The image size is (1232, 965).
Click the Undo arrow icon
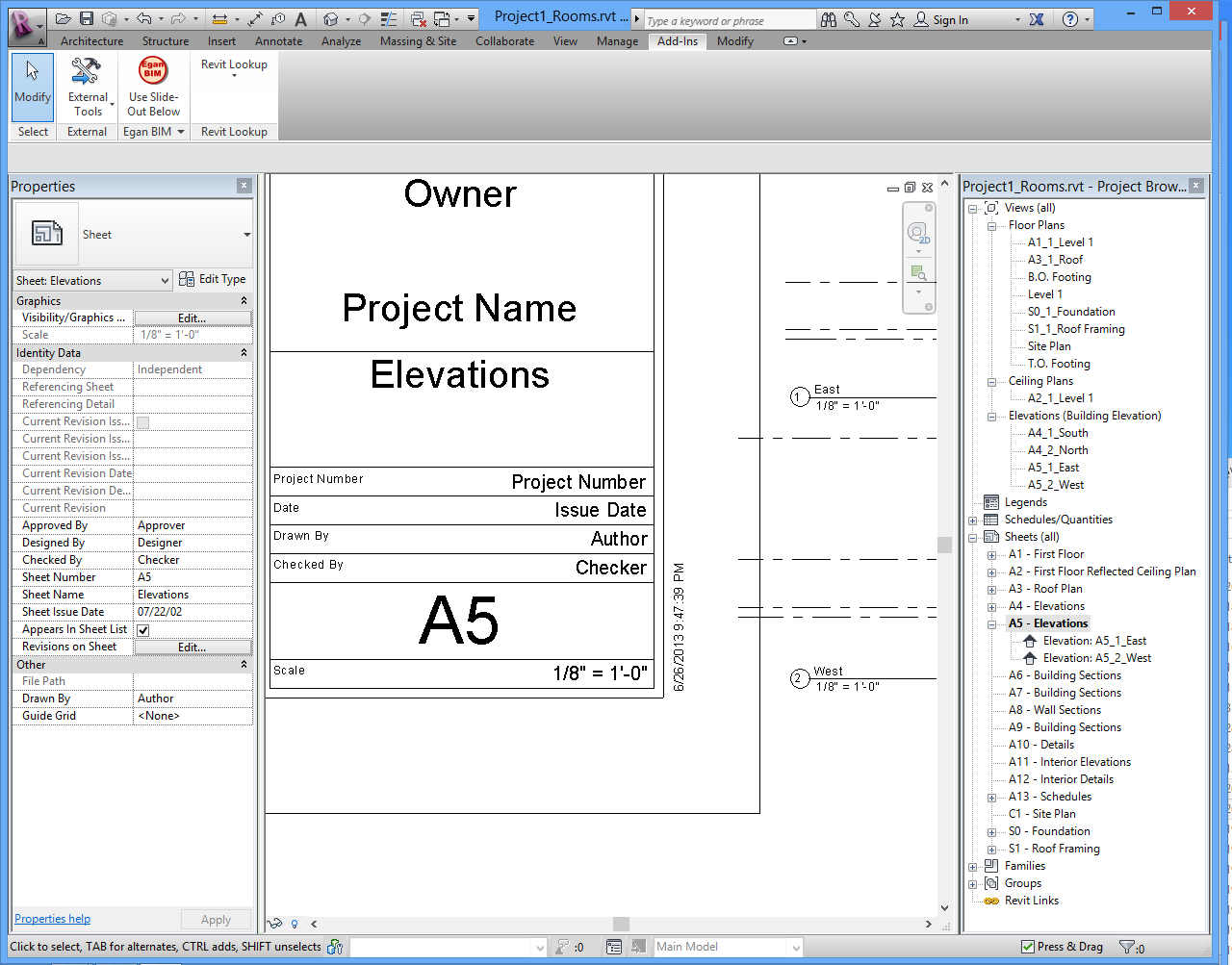pos(143,18)
